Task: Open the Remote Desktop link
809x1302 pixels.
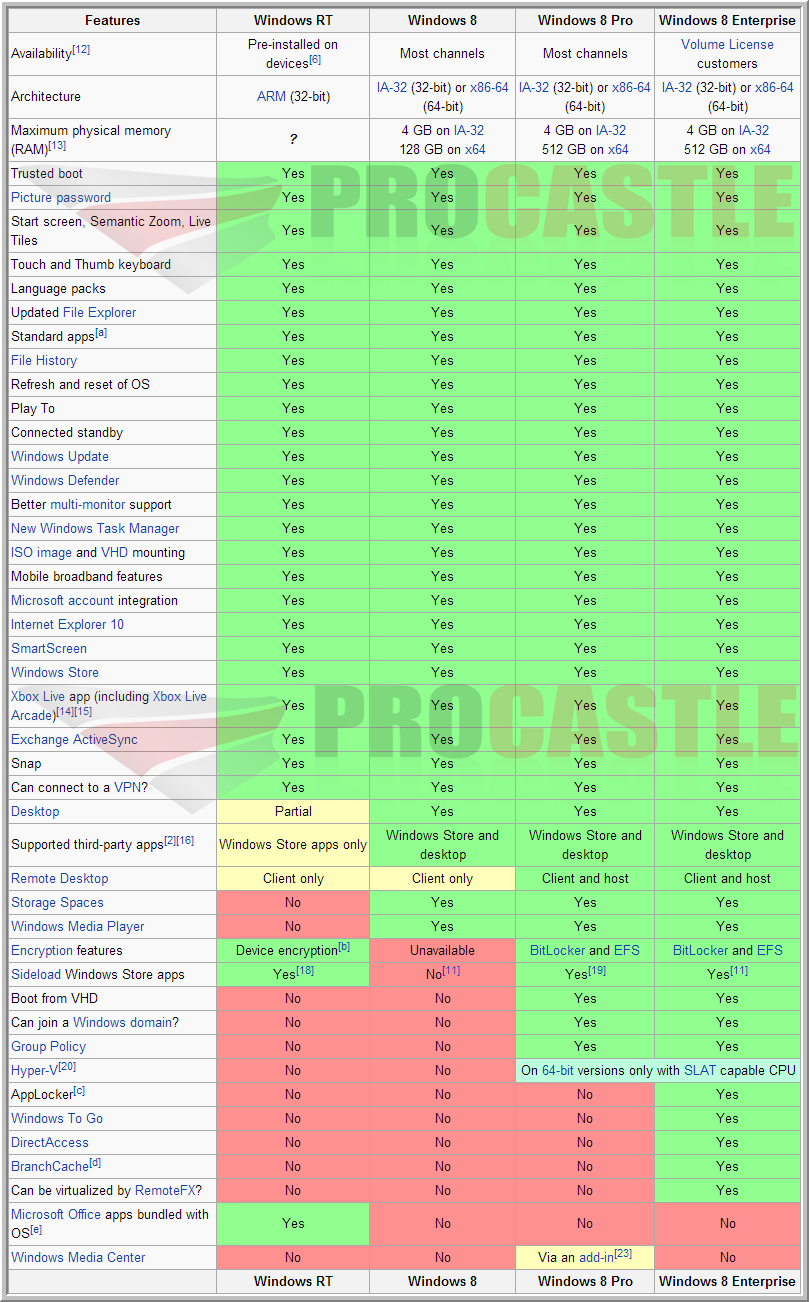Action: [x=59, y=879]
